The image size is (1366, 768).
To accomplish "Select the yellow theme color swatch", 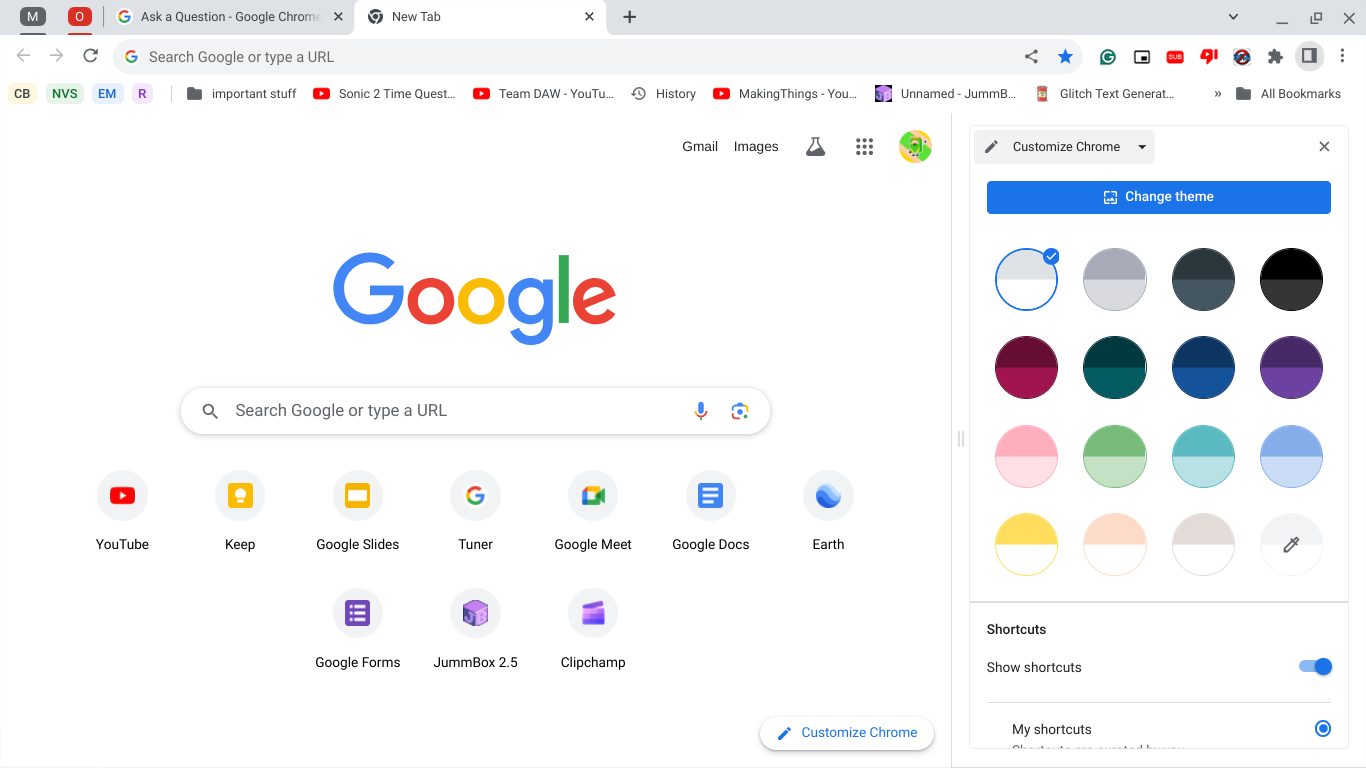I will [1026, 544].
